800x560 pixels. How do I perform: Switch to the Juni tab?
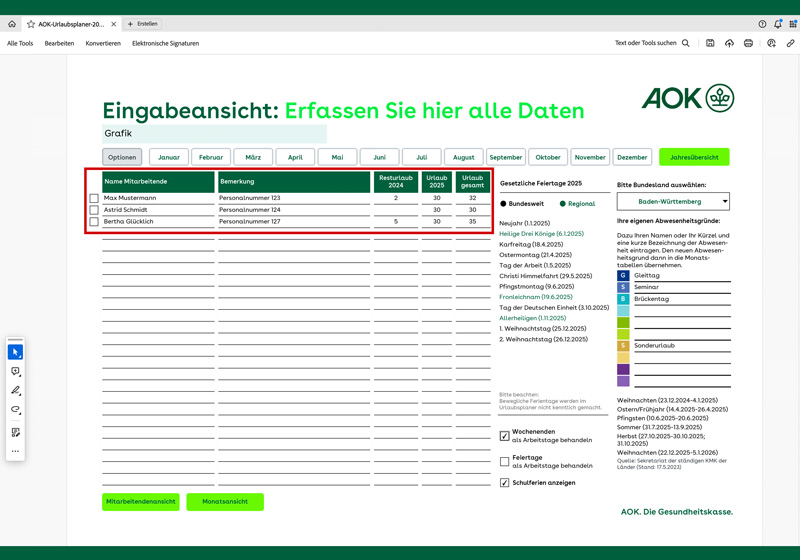click(x=380, y=157)
